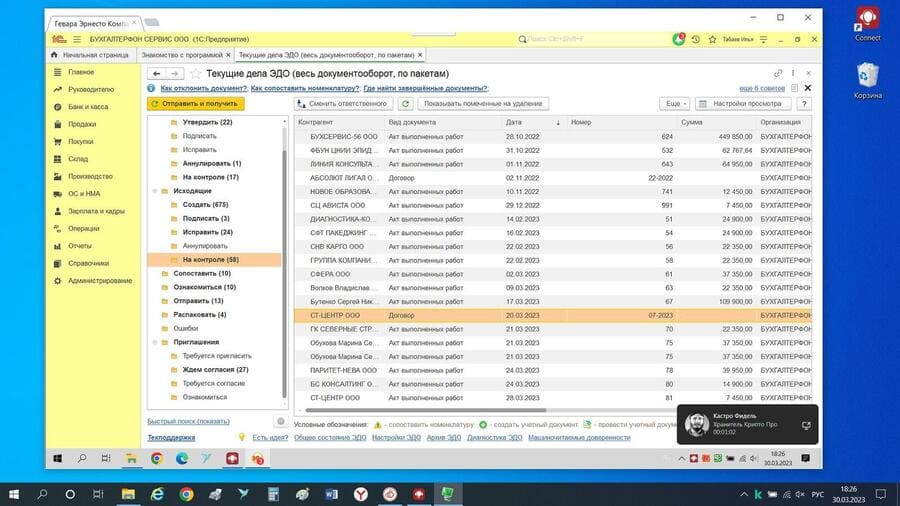This screenshot has height=506, width=900.
Task: Select Гевара Эрнесто browser-style window tab
Action: click(92, 24)
